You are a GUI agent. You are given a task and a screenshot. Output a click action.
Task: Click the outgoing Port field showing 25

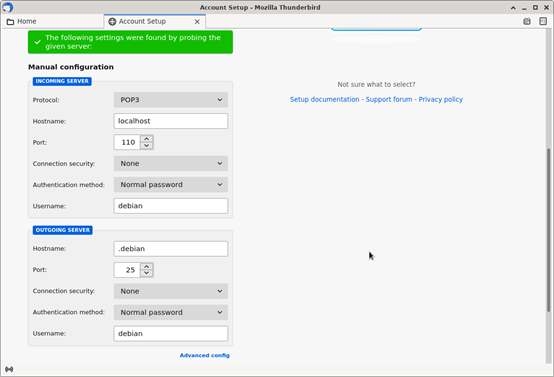127,270
